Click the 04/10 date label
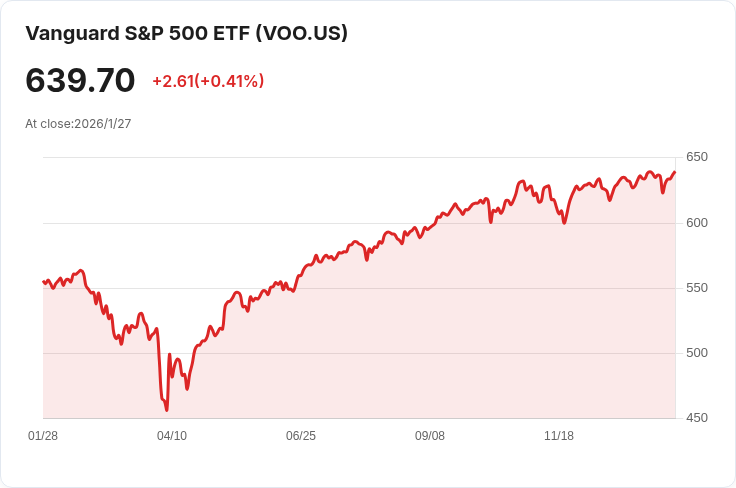736x488 pixels. [172, 436]
